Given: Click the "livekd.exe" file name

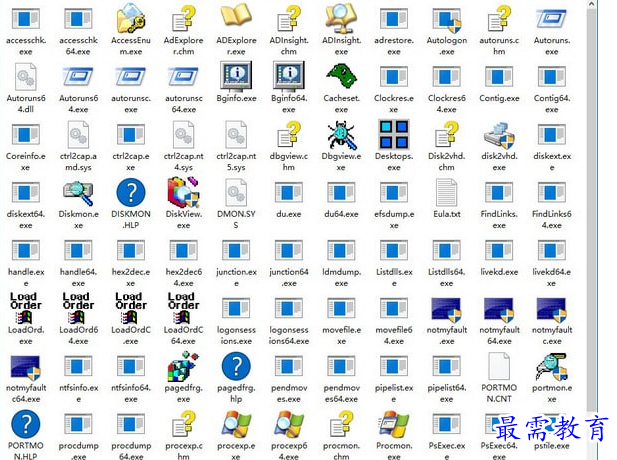Looking at the screenshot, I should (499, 272).
